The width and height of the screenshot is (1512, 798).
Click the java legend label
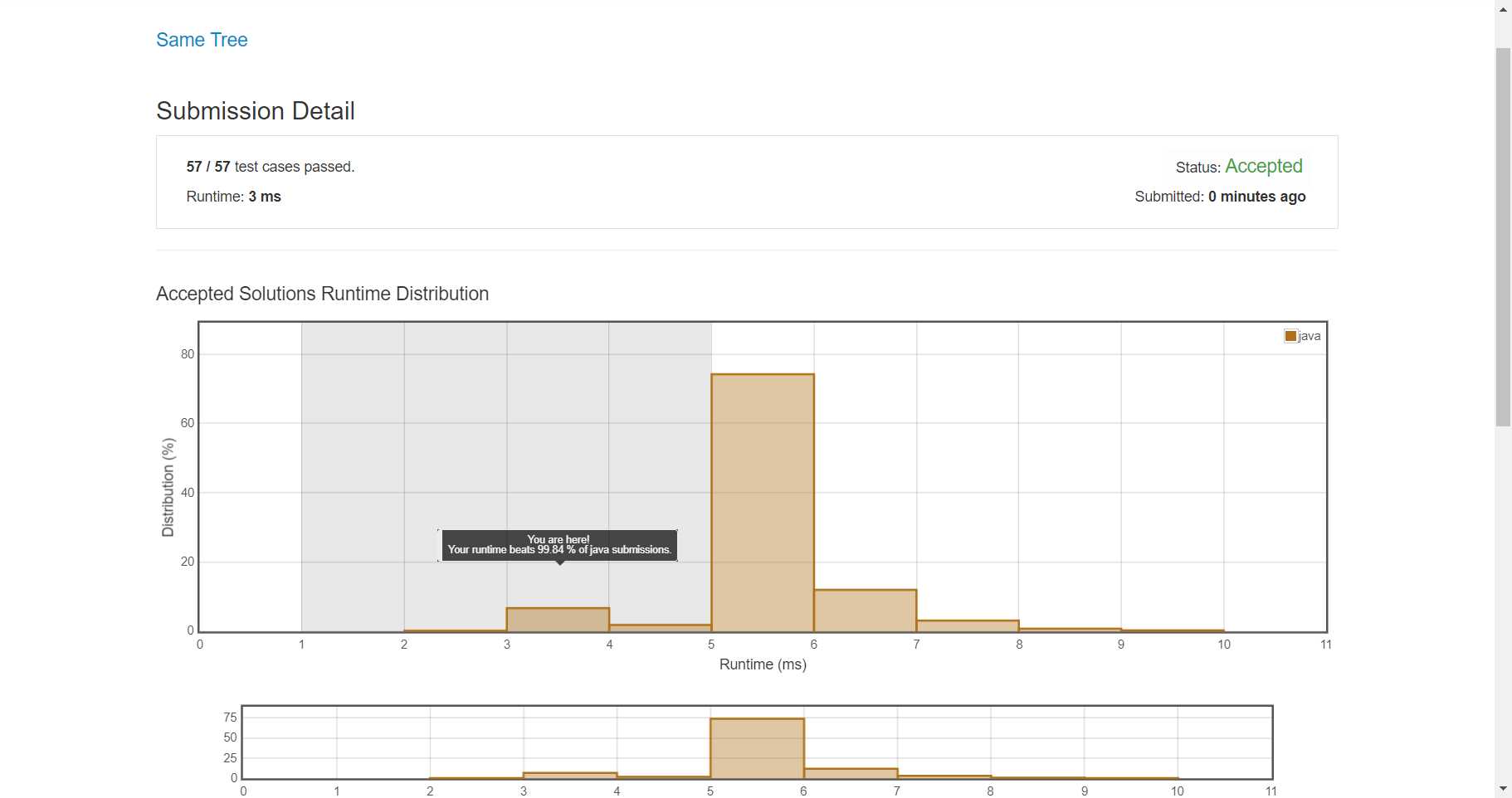[x=1310, y=336]
